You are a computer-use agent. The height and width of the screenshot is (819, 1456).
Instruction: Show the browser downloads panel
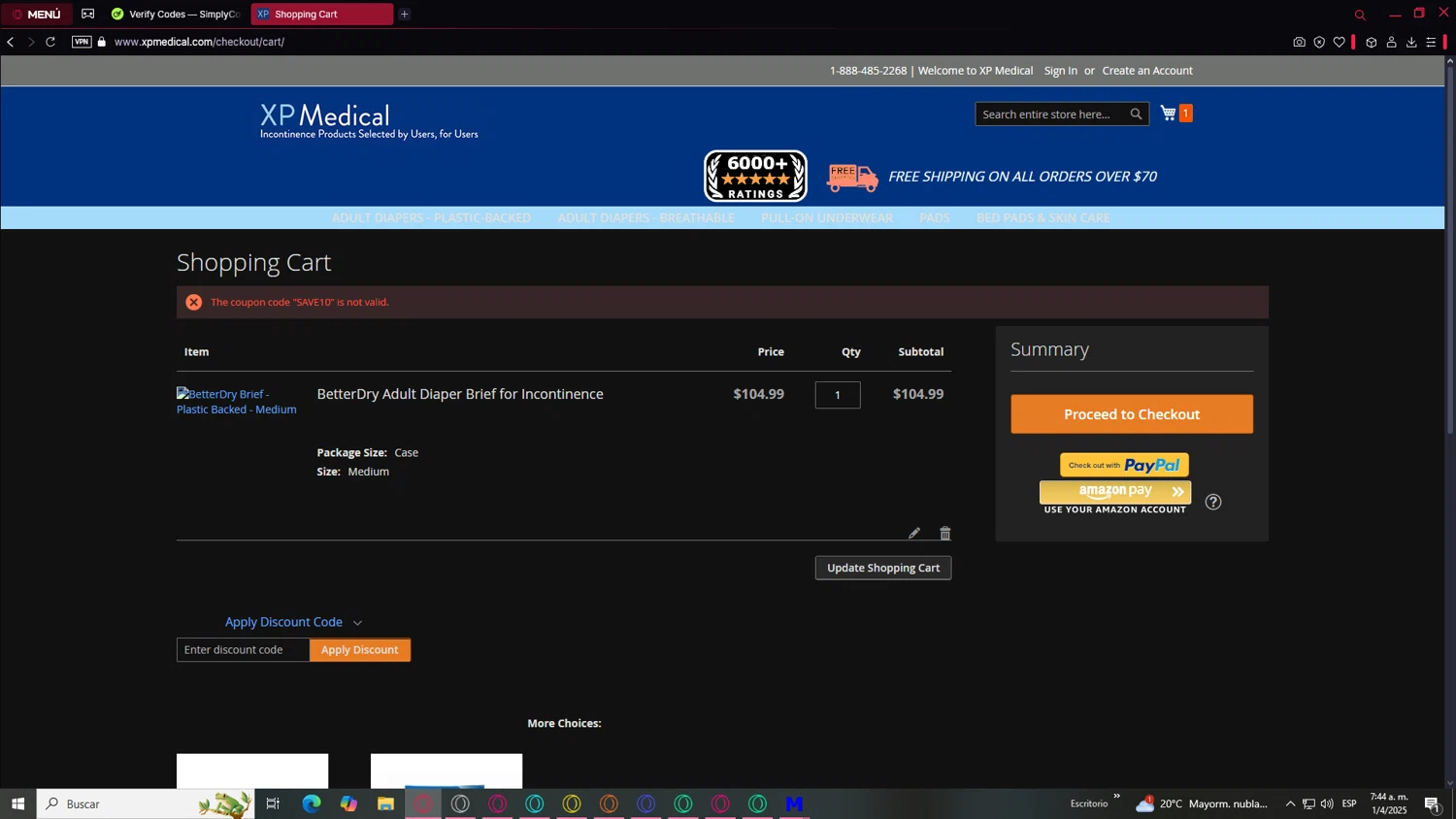click(1411, 42)
